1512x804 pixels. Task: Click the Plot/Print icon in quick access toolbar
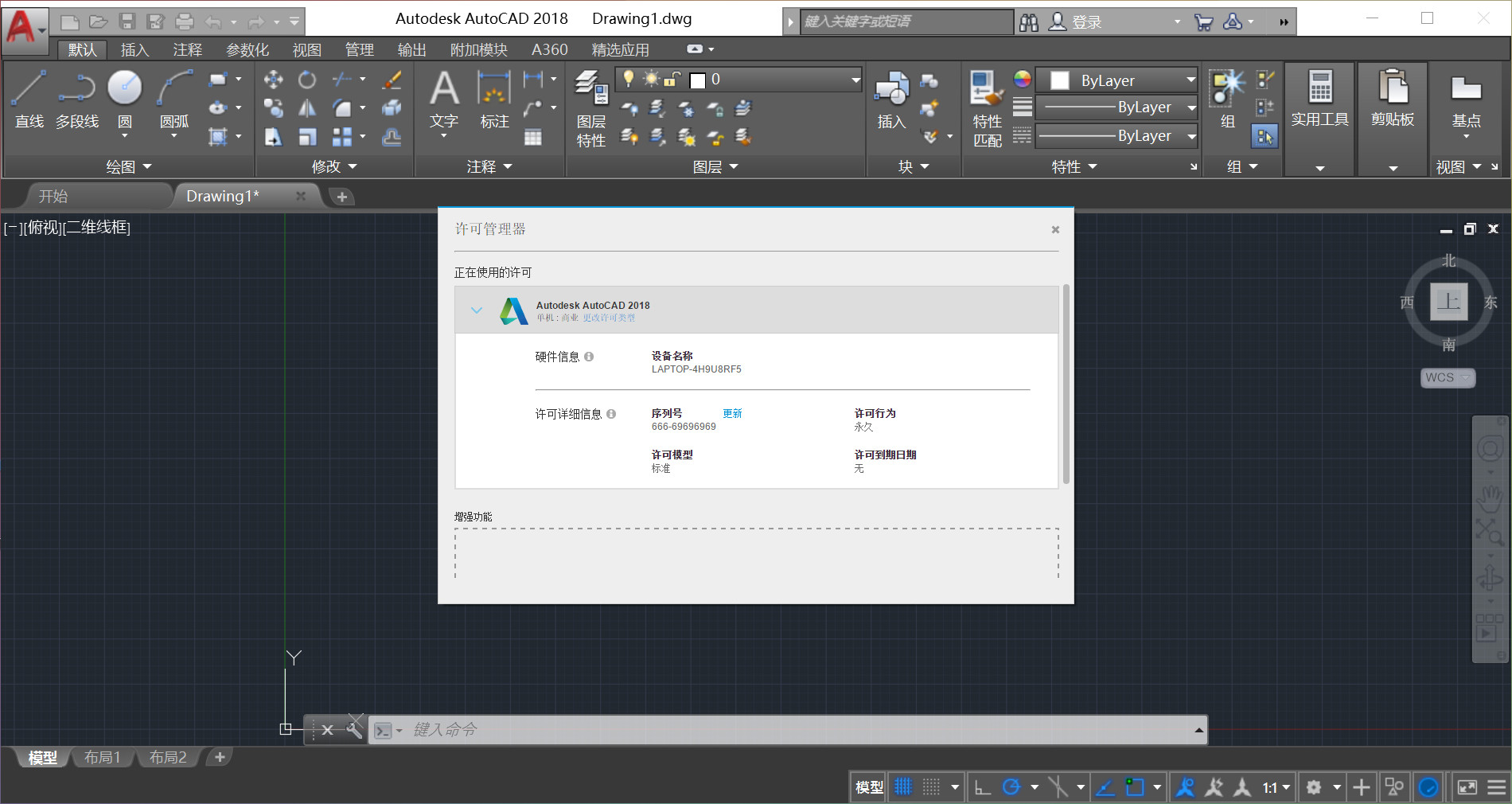pos(185,21)
